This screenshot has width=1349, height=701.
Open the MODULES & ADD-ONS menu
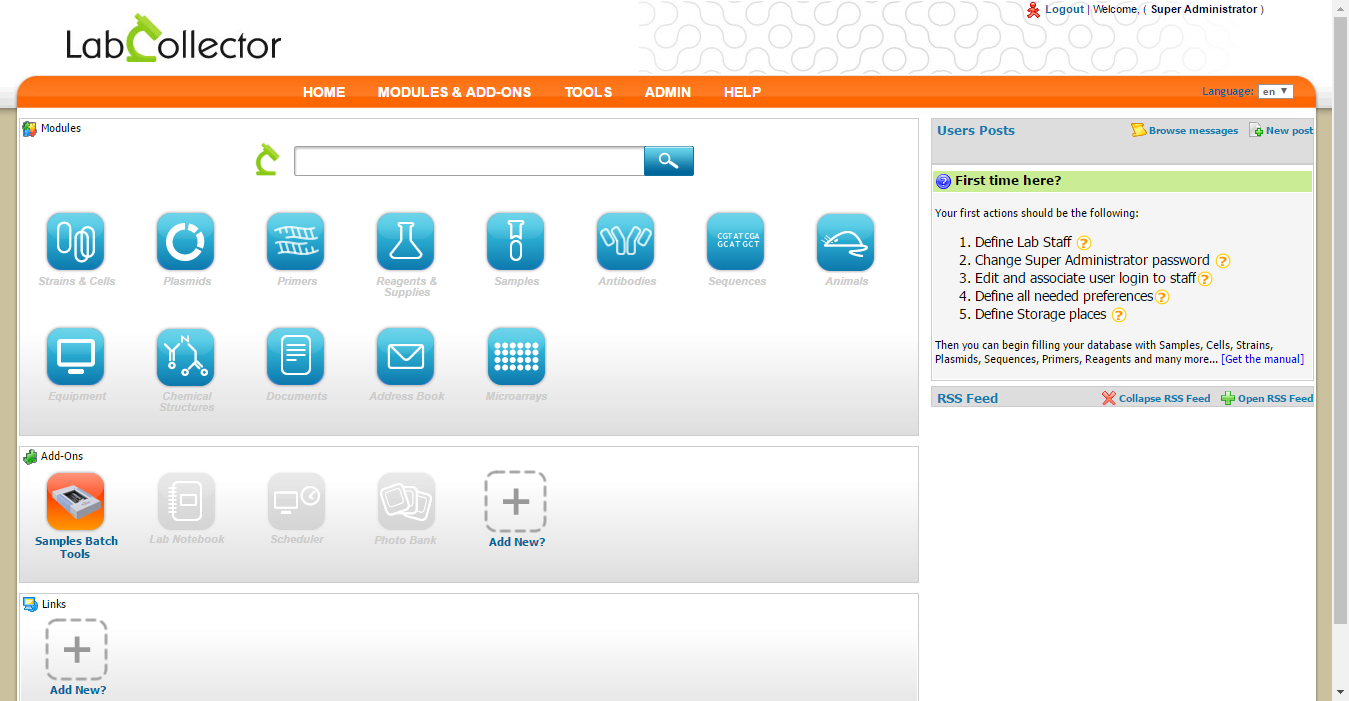(x=455, y=92)
